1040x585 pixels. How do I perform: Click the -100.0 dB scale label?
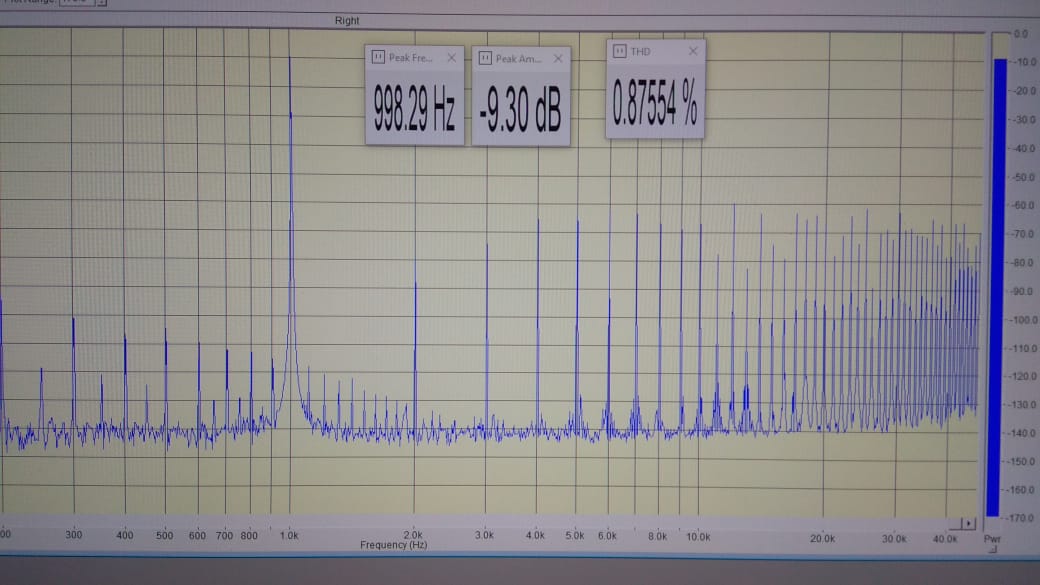point(1023,320)
